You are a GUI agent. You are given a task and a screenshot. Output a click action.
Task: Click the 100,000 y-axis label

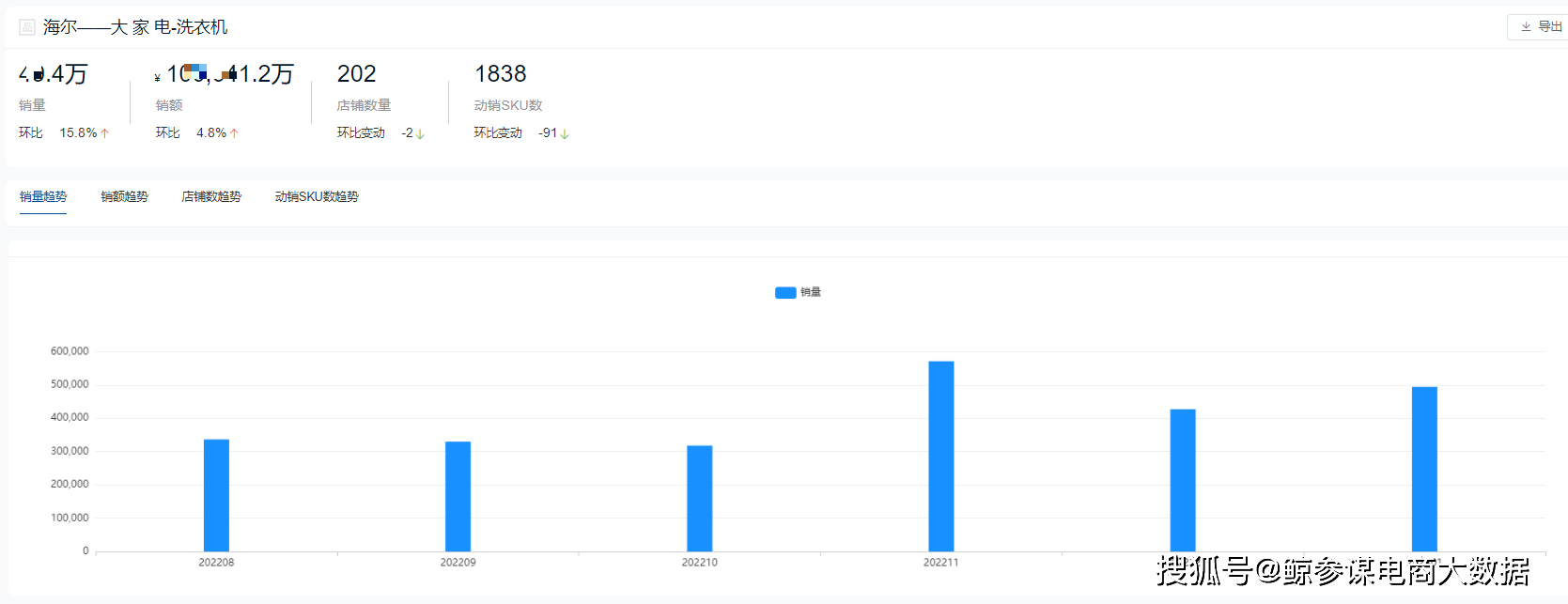click(70, 518)
